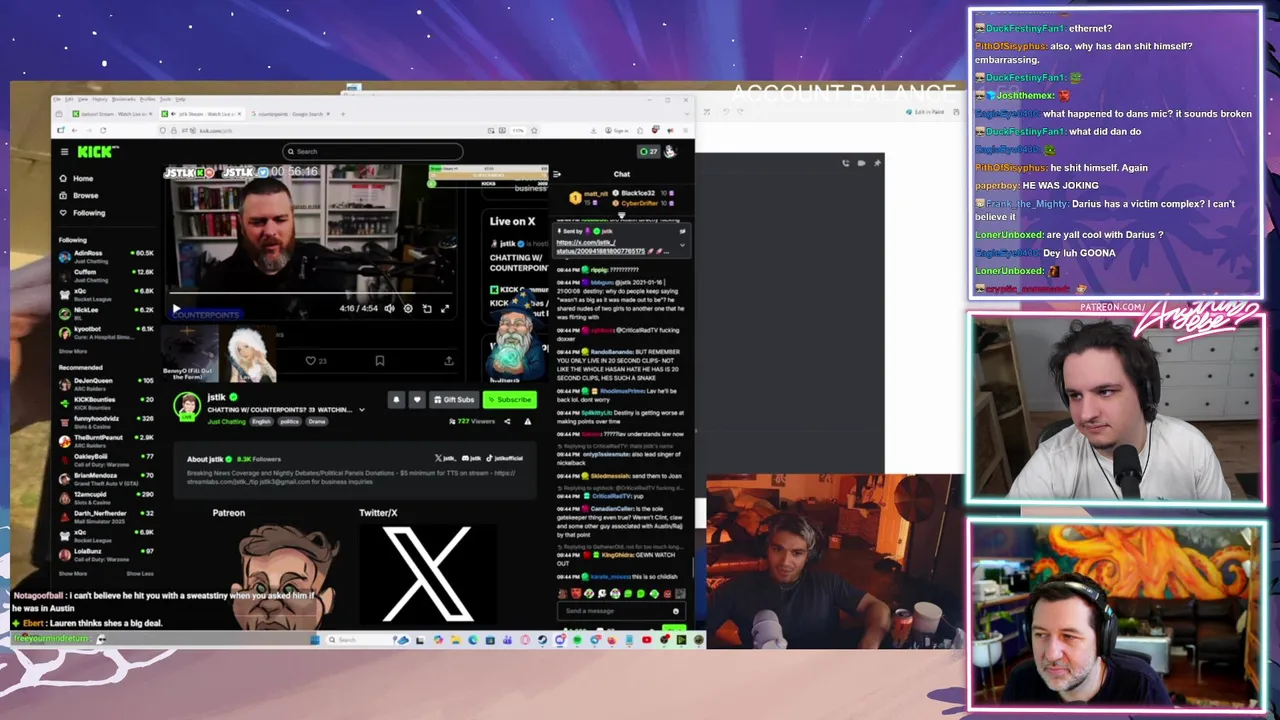Like the clip with heart showing 23

point(316,361)
